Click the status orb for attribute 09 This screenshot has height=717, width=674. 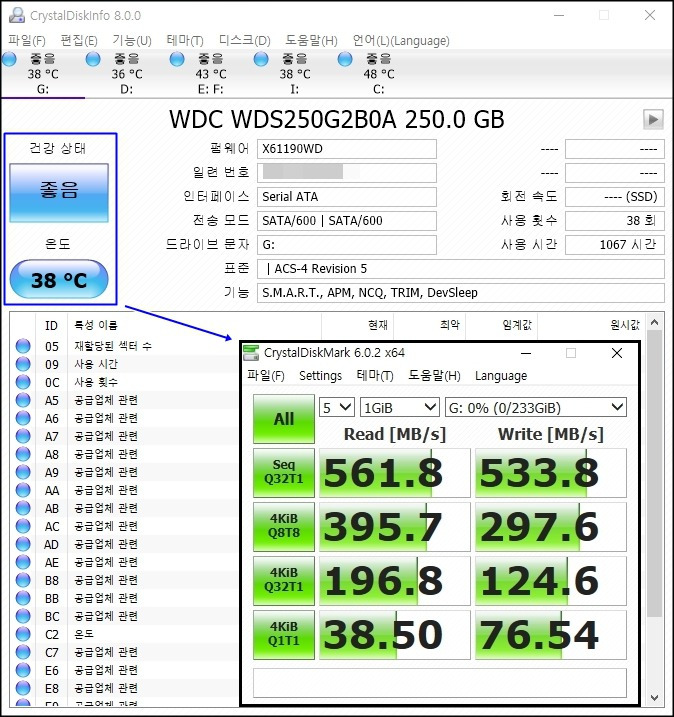(23, 364)
